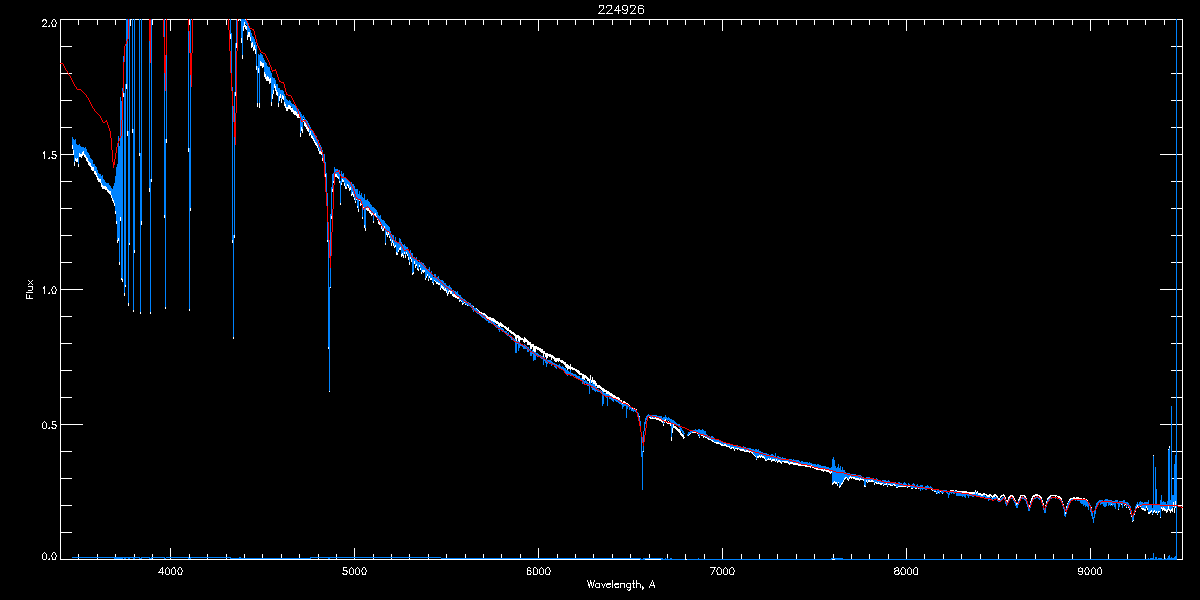The image size is (1200, 600).
Task: Click the 7000 wavelength tick label
Action: coord(722,571)
